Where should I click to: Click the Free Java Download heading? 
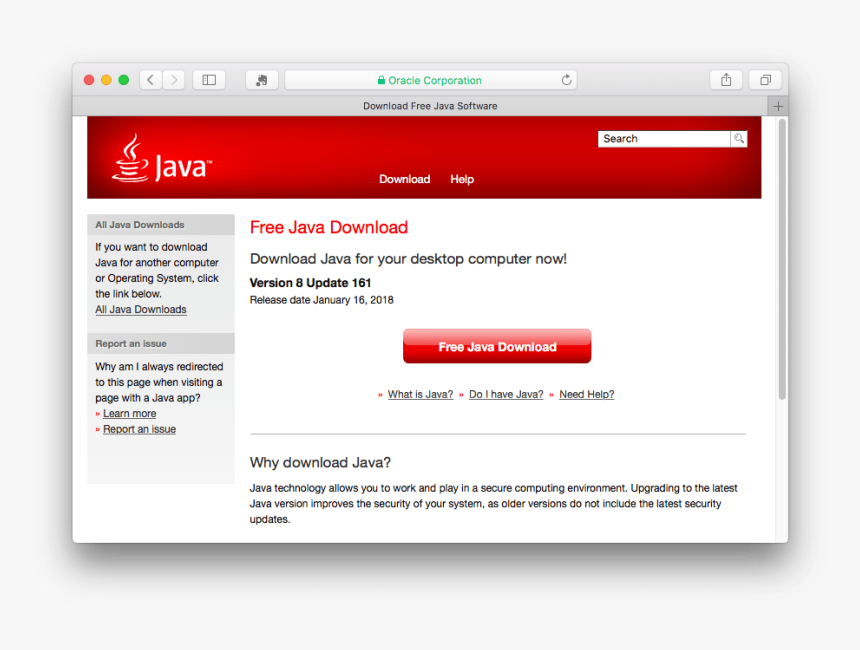pos(329,227)
